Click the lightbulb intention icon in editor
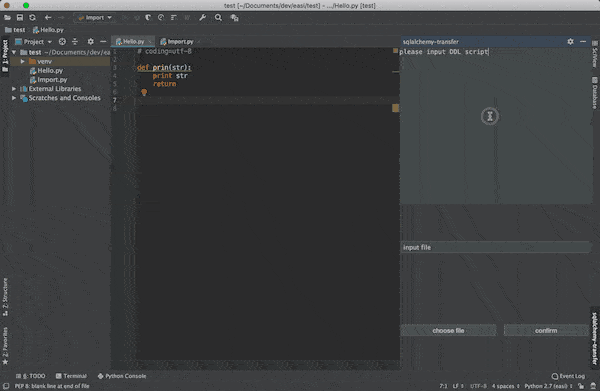Viewport: 600px width, 391px height. (x=144, y=92)
